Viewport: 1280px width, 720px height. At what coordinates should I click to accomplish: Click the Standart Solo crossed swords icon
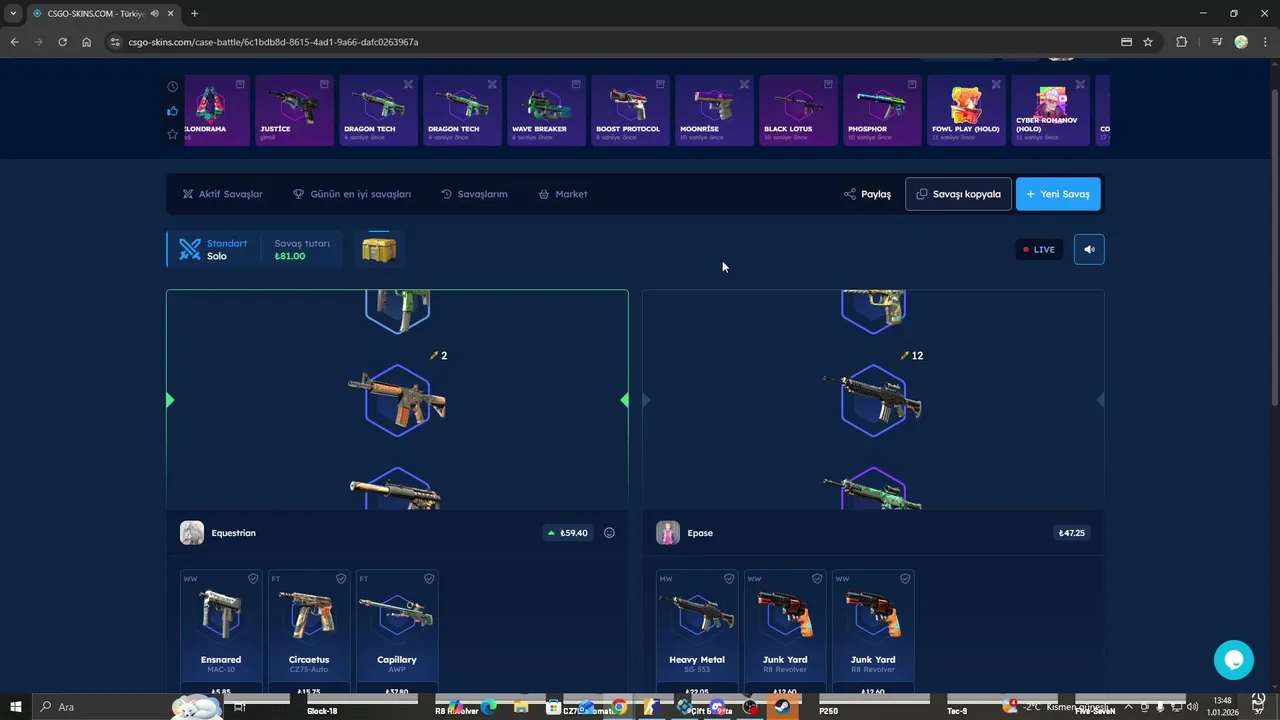pyautogui.click(x=190, y=249)
